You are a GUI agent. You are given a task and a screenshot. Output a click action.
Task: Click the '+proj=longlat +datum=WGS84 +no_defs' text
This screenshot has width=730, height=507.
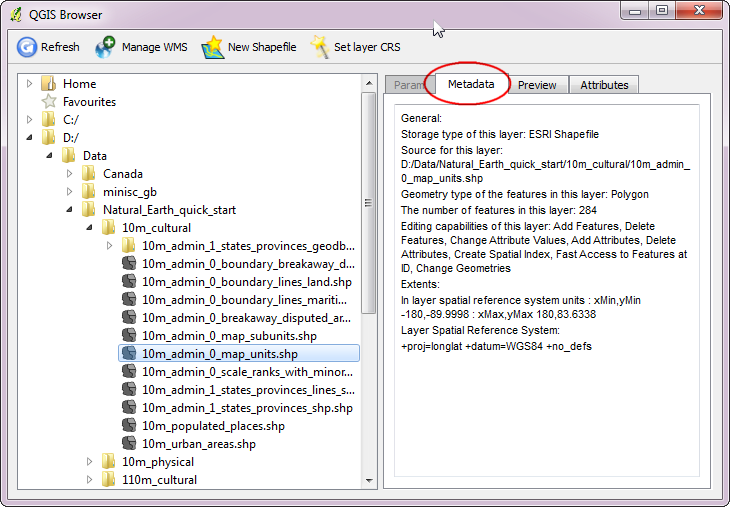(496, 346)
